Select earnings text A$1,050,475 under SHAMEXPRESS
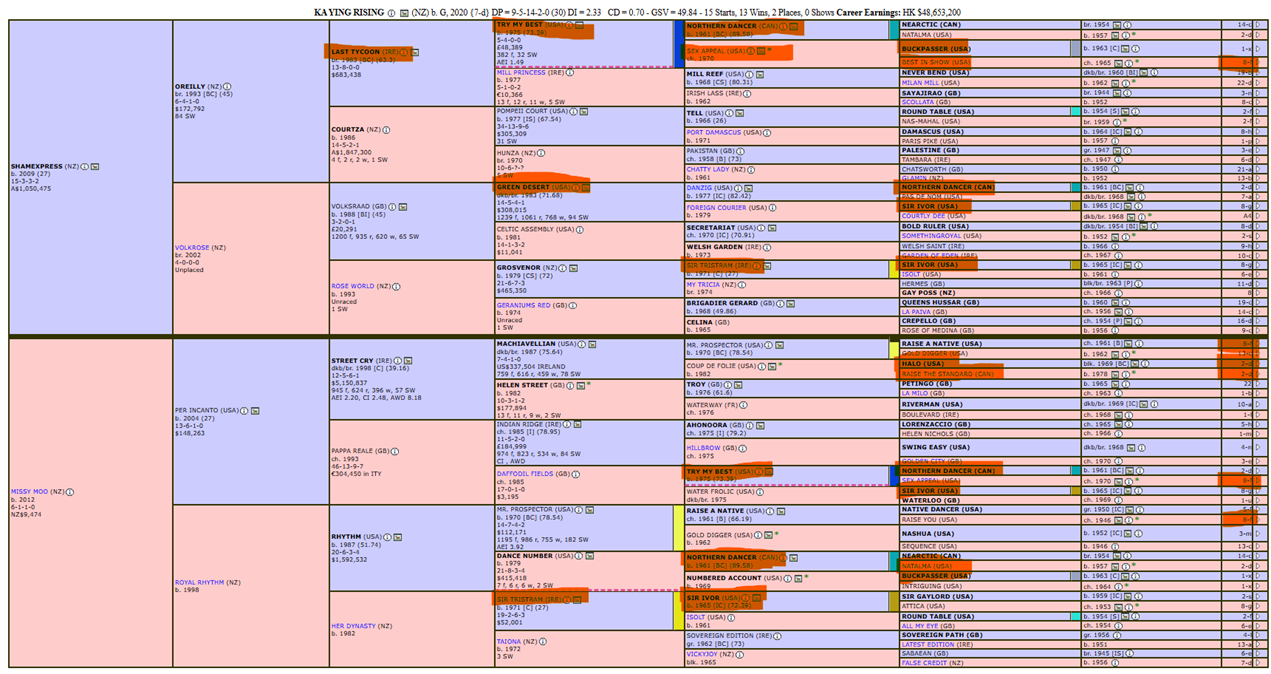 point(30,187)
